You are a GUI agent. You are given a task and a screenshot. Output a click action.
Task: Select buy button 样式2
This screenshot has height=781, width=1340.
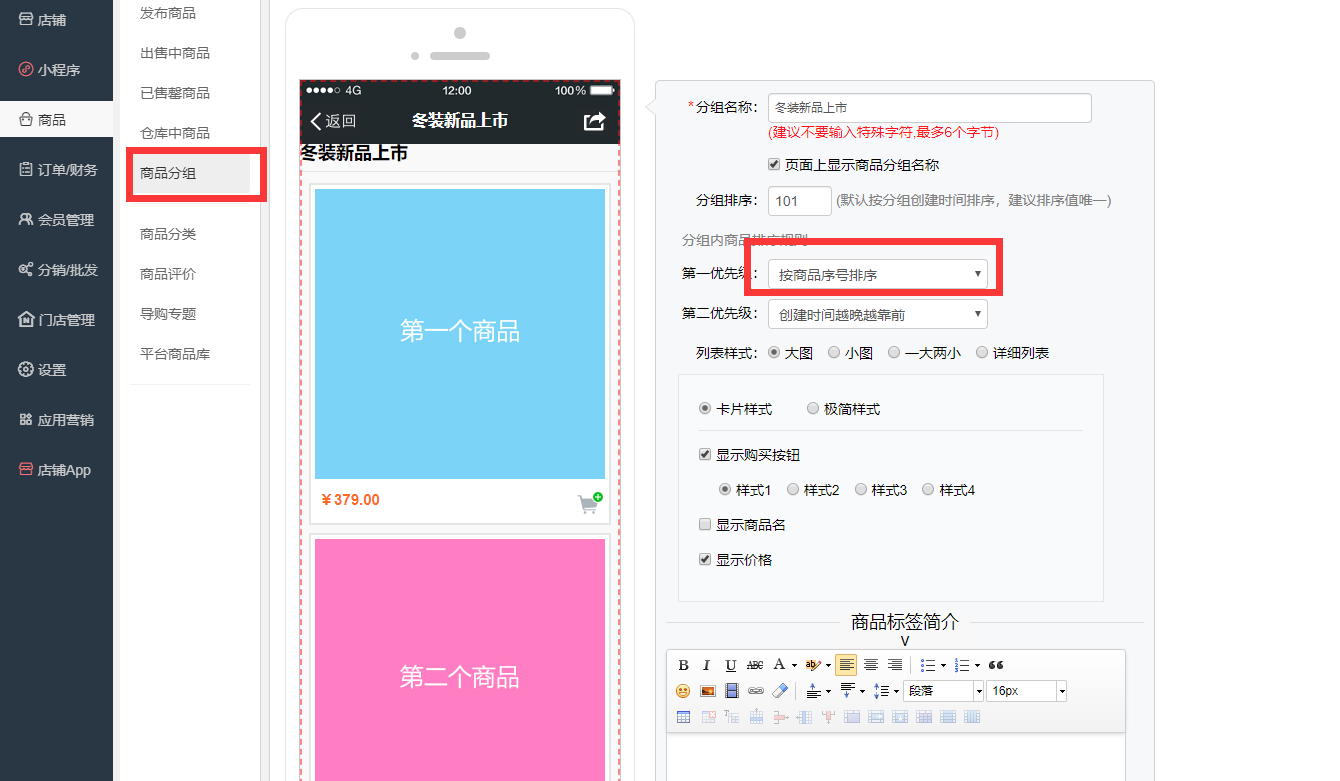click(x=793, y=489)
